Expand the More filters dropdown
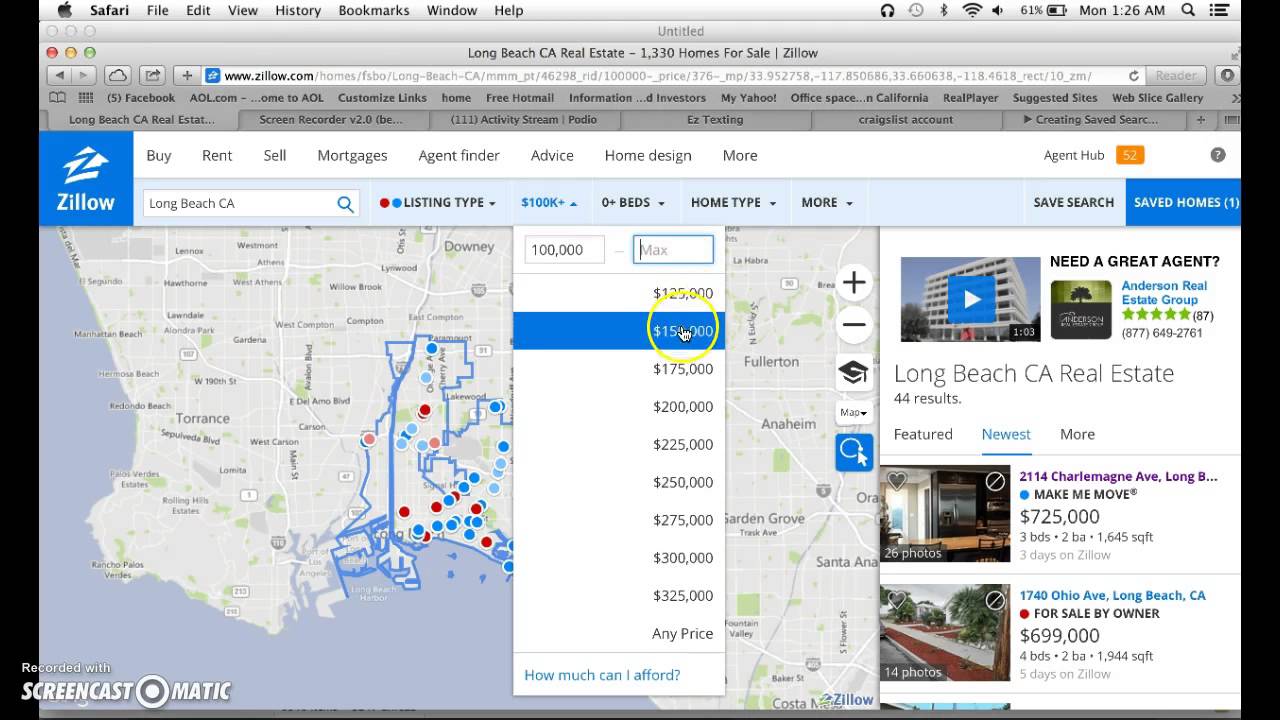The height and width of the screenshot is (720, 1280). click(x=827, y=202)
